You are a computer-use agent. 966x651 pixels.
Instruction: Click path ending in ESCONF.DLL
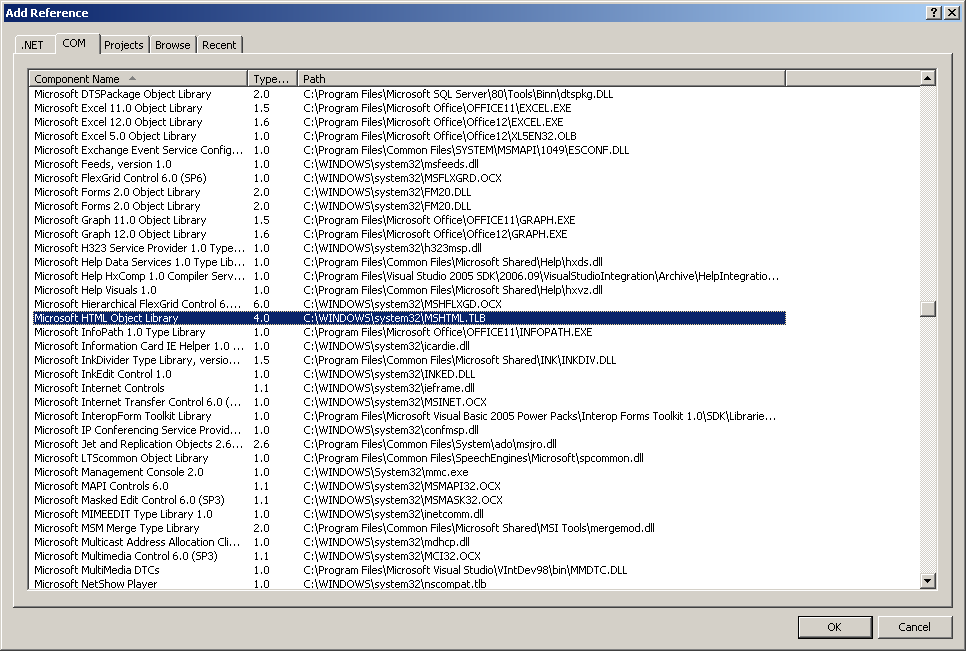pyautogui.click(x=466, y=150)
